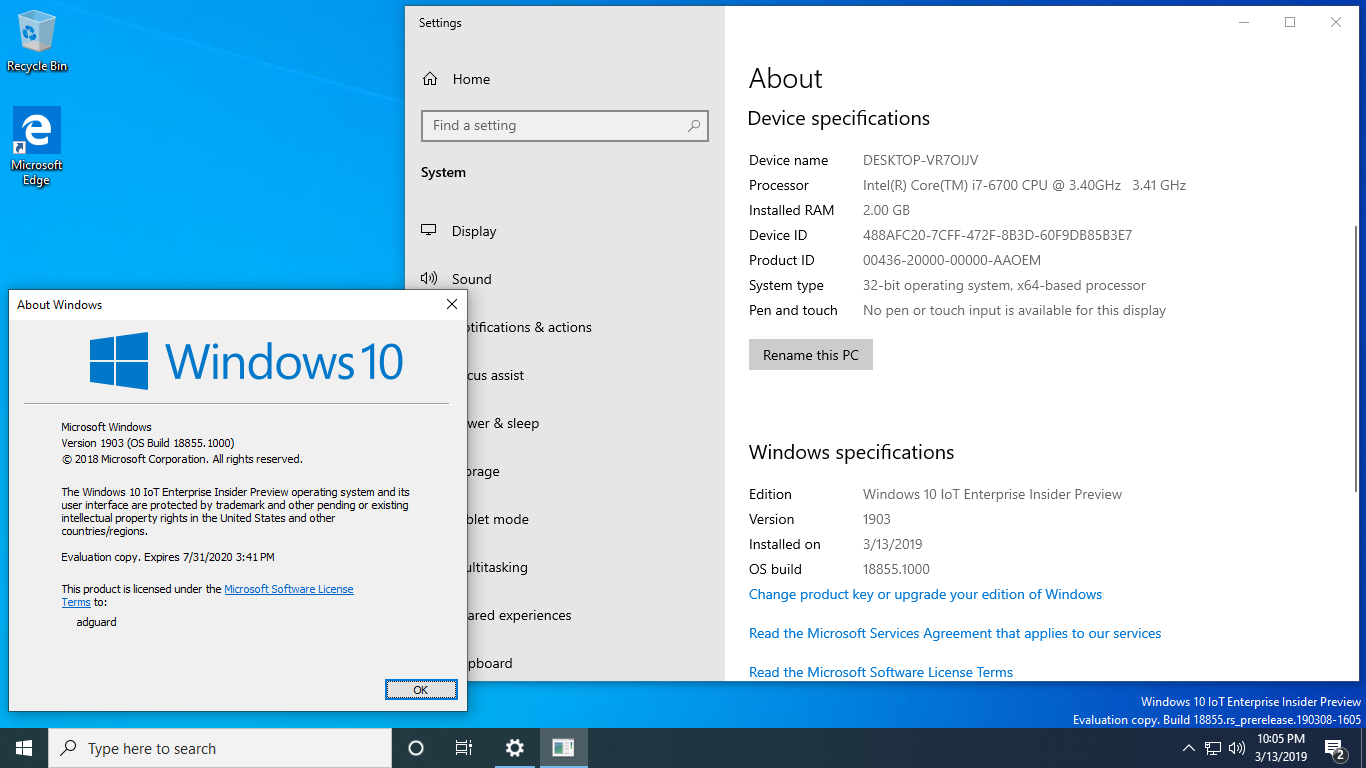Select the Installed on date 3/13/2019

(892, 544)
